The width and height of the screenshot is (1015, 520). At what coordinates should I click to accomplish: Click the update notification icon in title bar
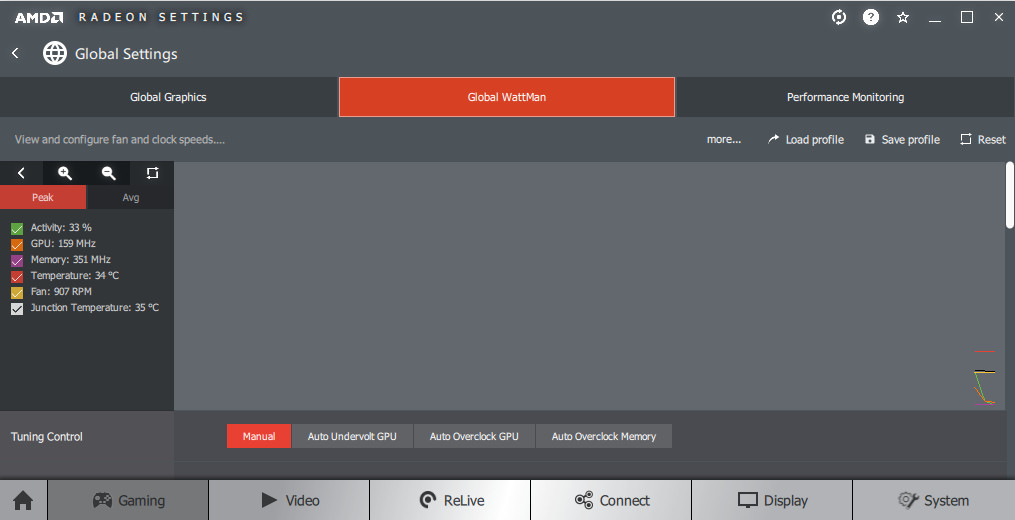839,17
